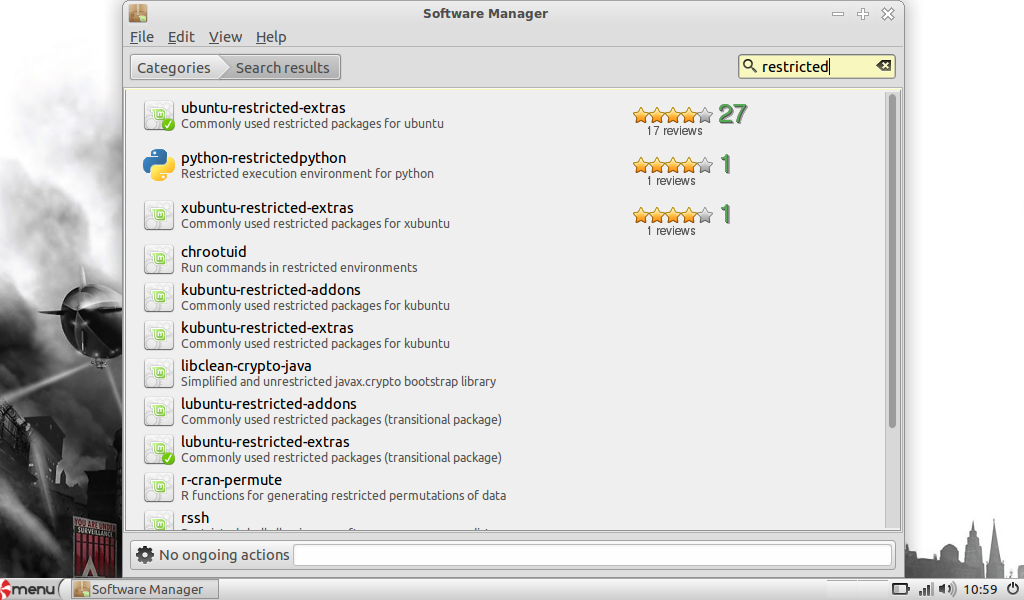The height and width of the screenshot is (600, 1024).
Task: Select the xubuntu-restricted-extras entry
Action: (506, 215)
